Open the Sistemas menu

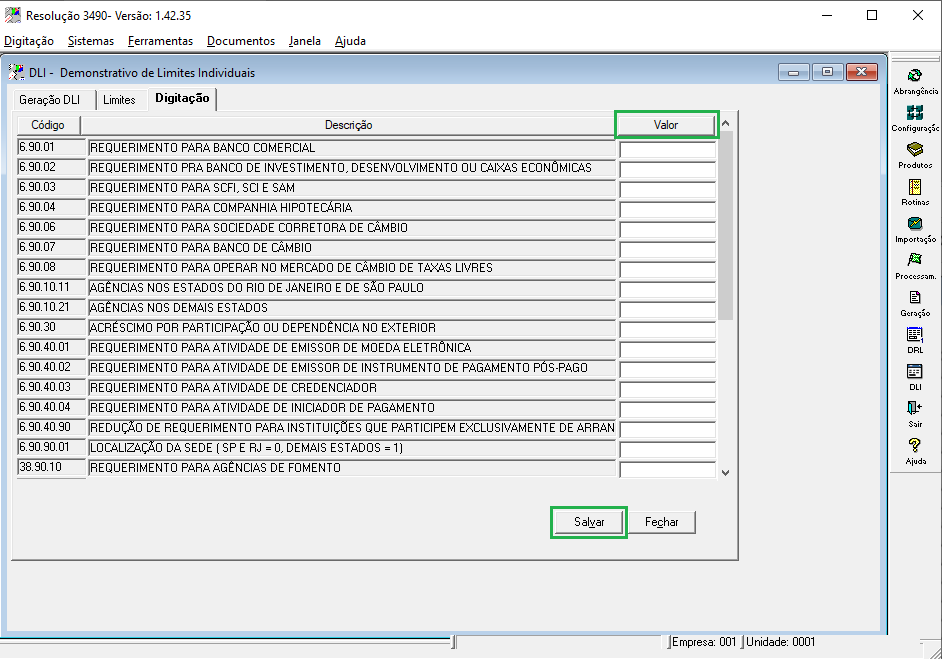[91, 41]
